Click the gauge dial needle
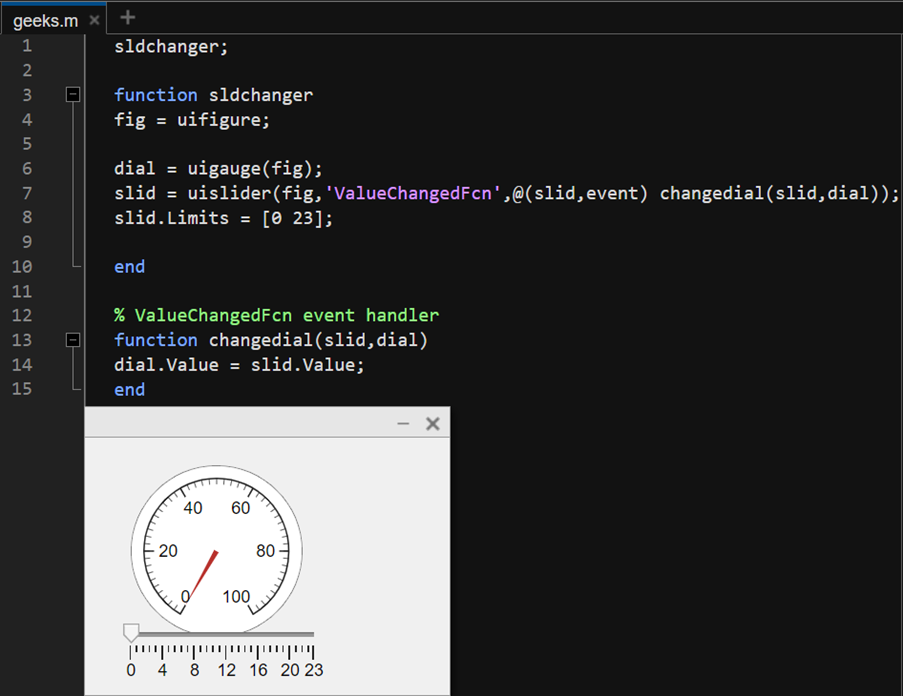This screenshot has height=696, width=903. (x=204, y=574)
